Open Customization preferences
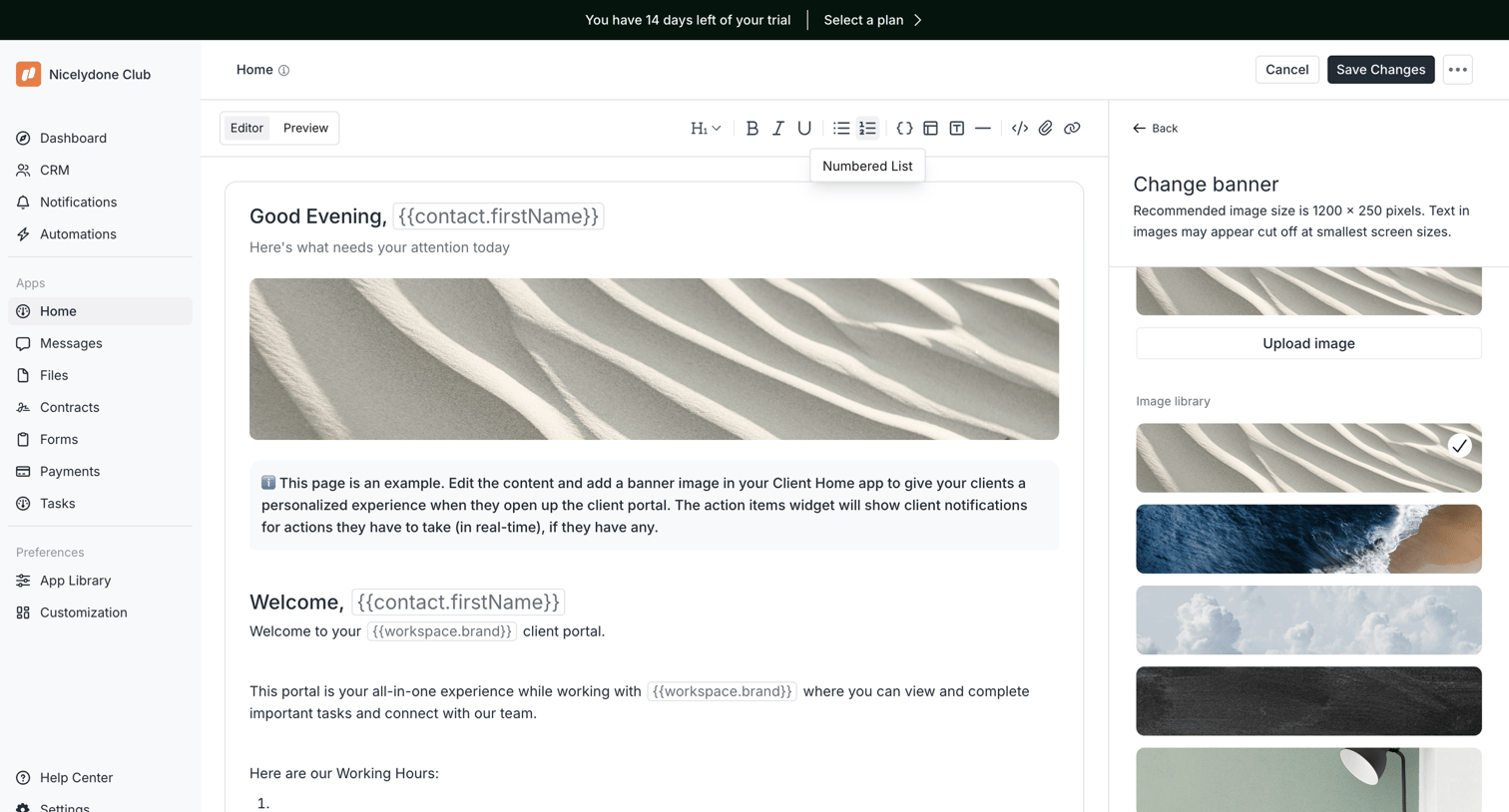 coord(100,612)
